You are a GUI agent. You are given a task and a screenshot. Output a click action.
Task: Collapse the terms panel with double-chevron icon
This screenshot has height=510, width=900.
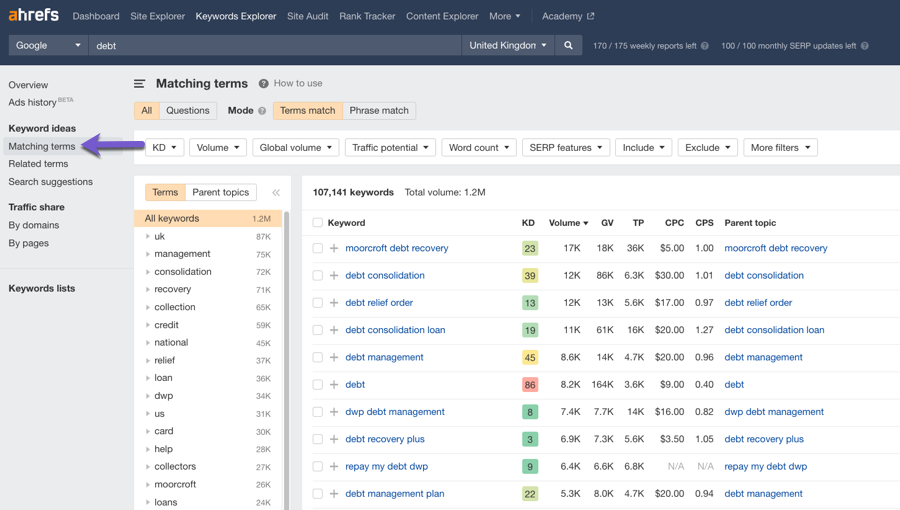(276, 192)
